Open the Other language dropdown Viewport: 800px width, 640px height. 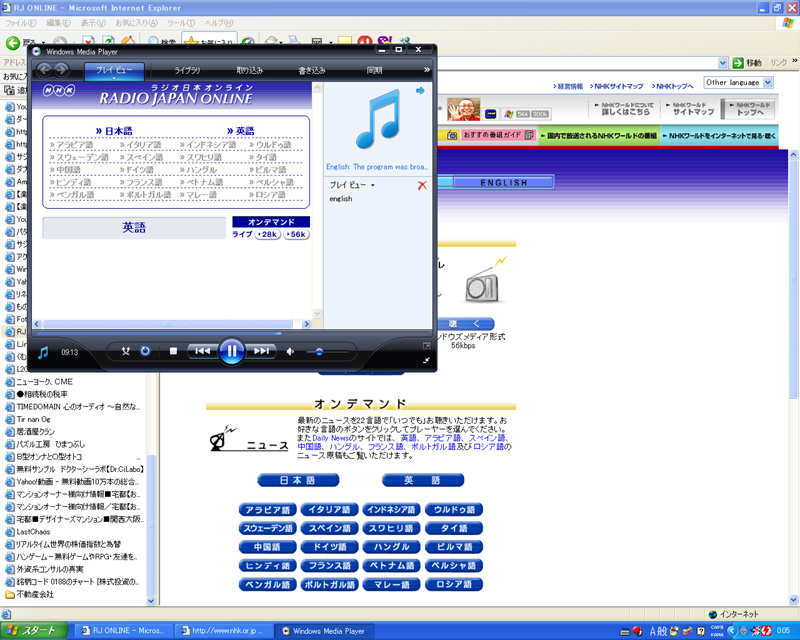coord(739,82)
